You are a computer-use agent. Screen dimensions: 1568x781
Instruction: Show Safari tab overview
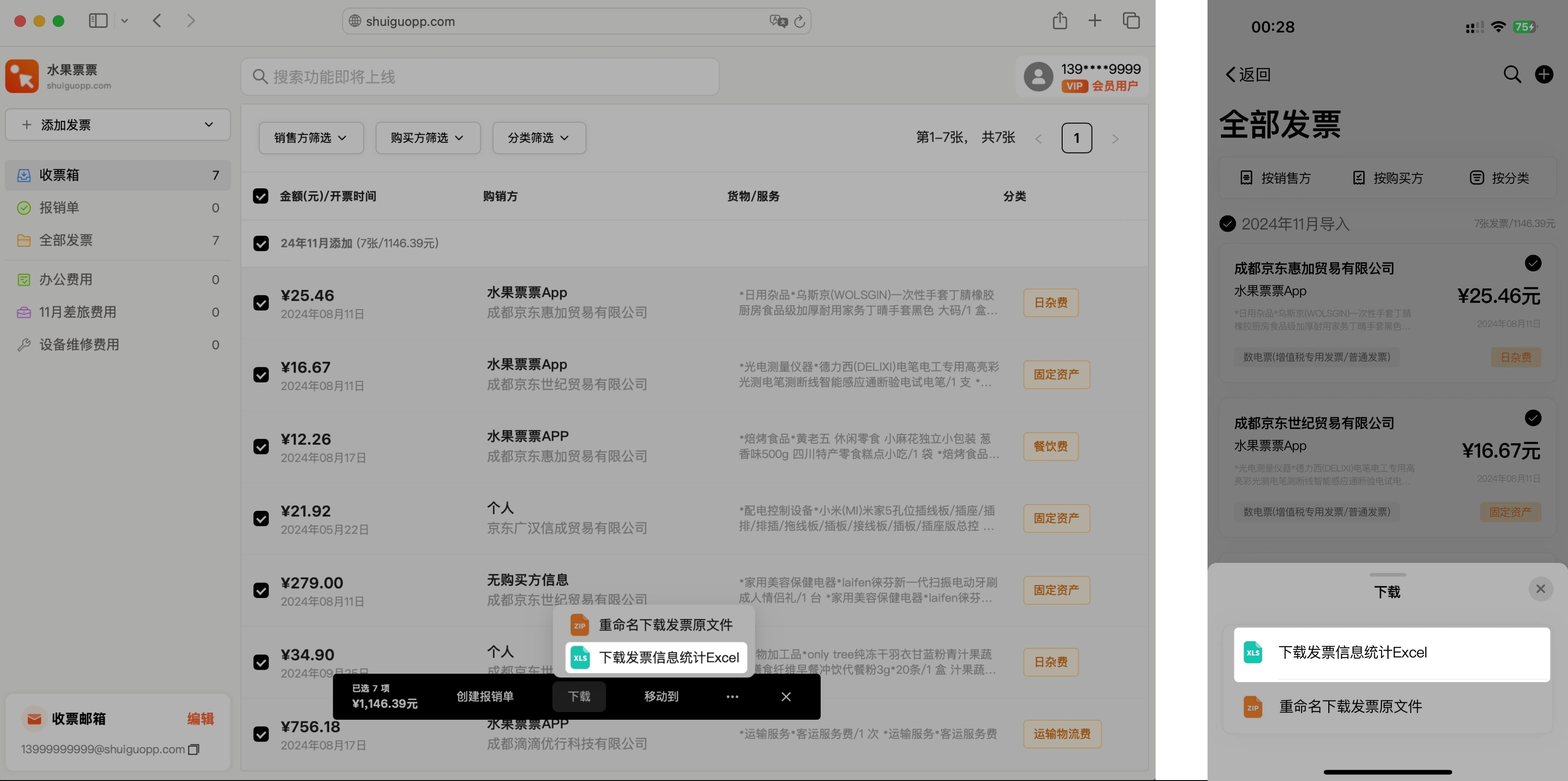click(x=1131, y=21)
